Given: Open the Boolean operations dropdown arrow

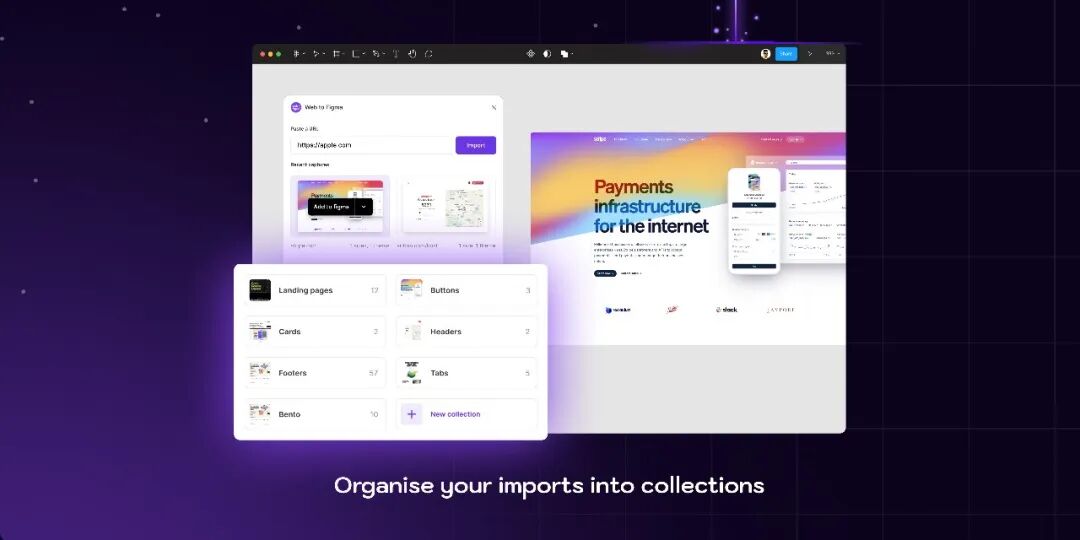Looking at the screenshot, I should point(572,54).
